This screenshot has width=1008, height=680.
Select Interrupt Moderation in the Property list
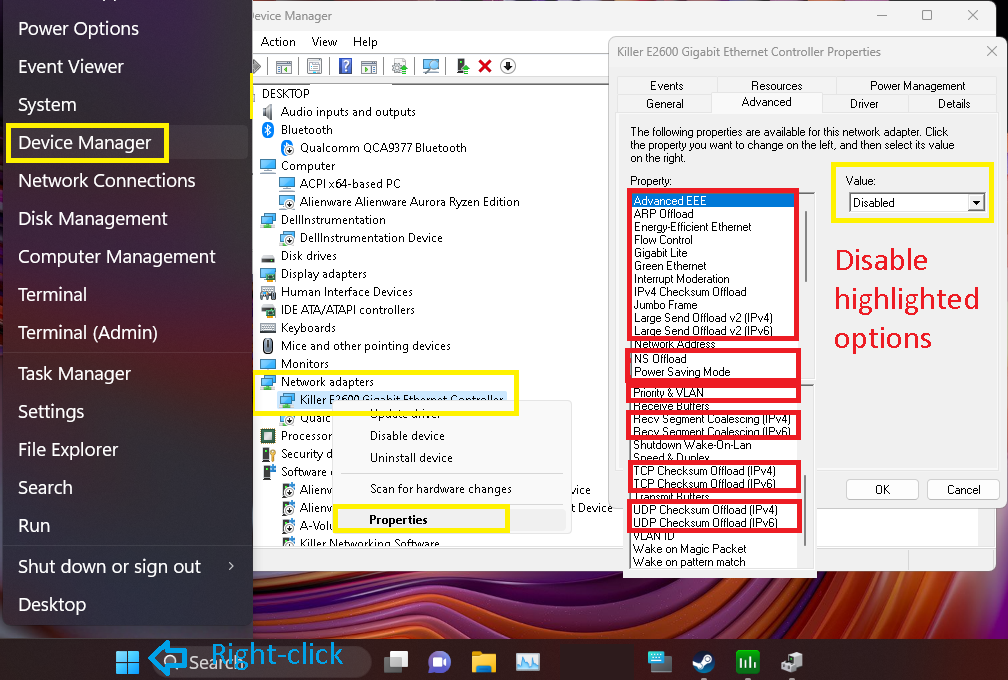[681, 279]
